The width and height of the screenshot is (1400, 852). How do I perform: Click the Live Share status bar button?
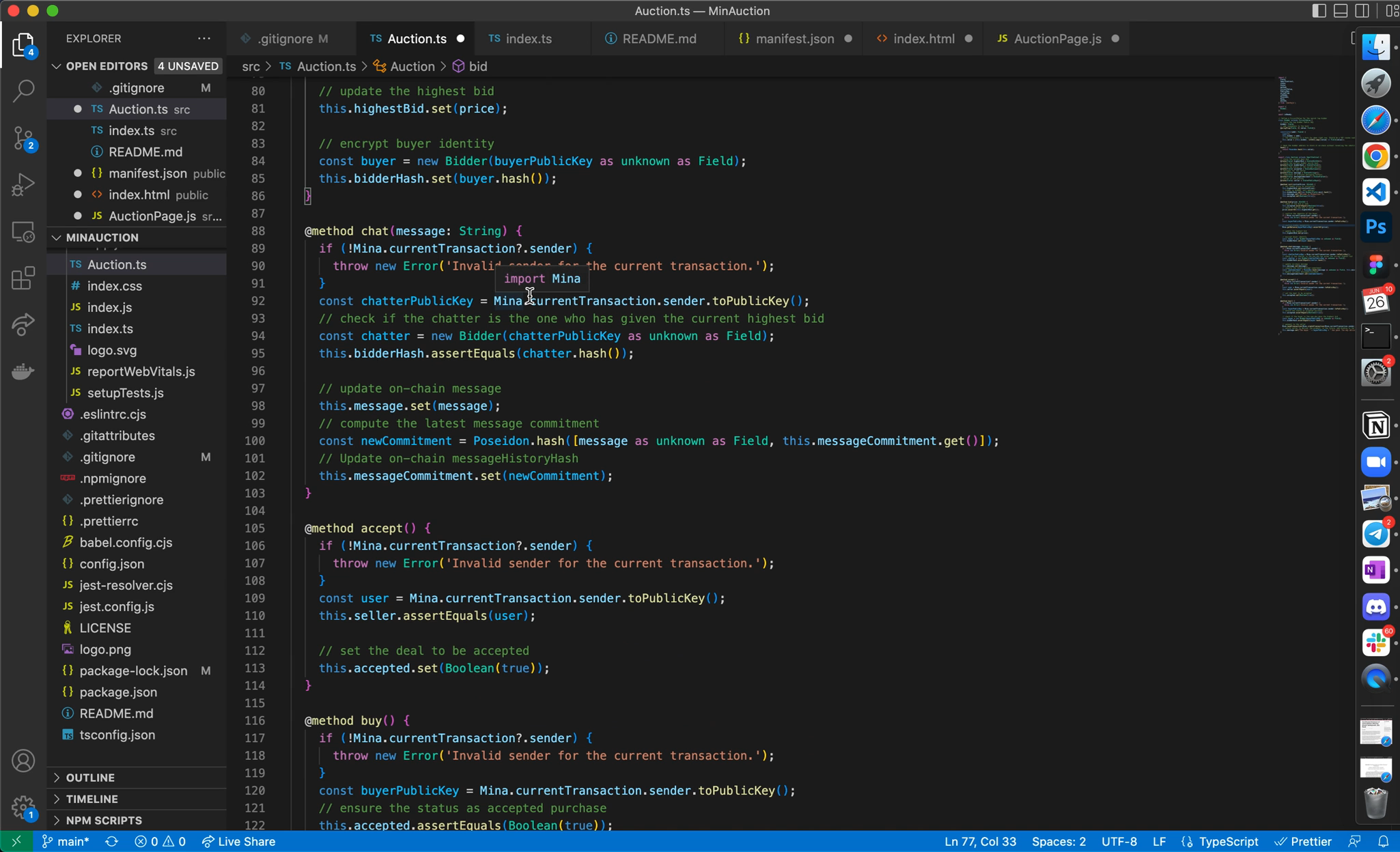point(238,841)
